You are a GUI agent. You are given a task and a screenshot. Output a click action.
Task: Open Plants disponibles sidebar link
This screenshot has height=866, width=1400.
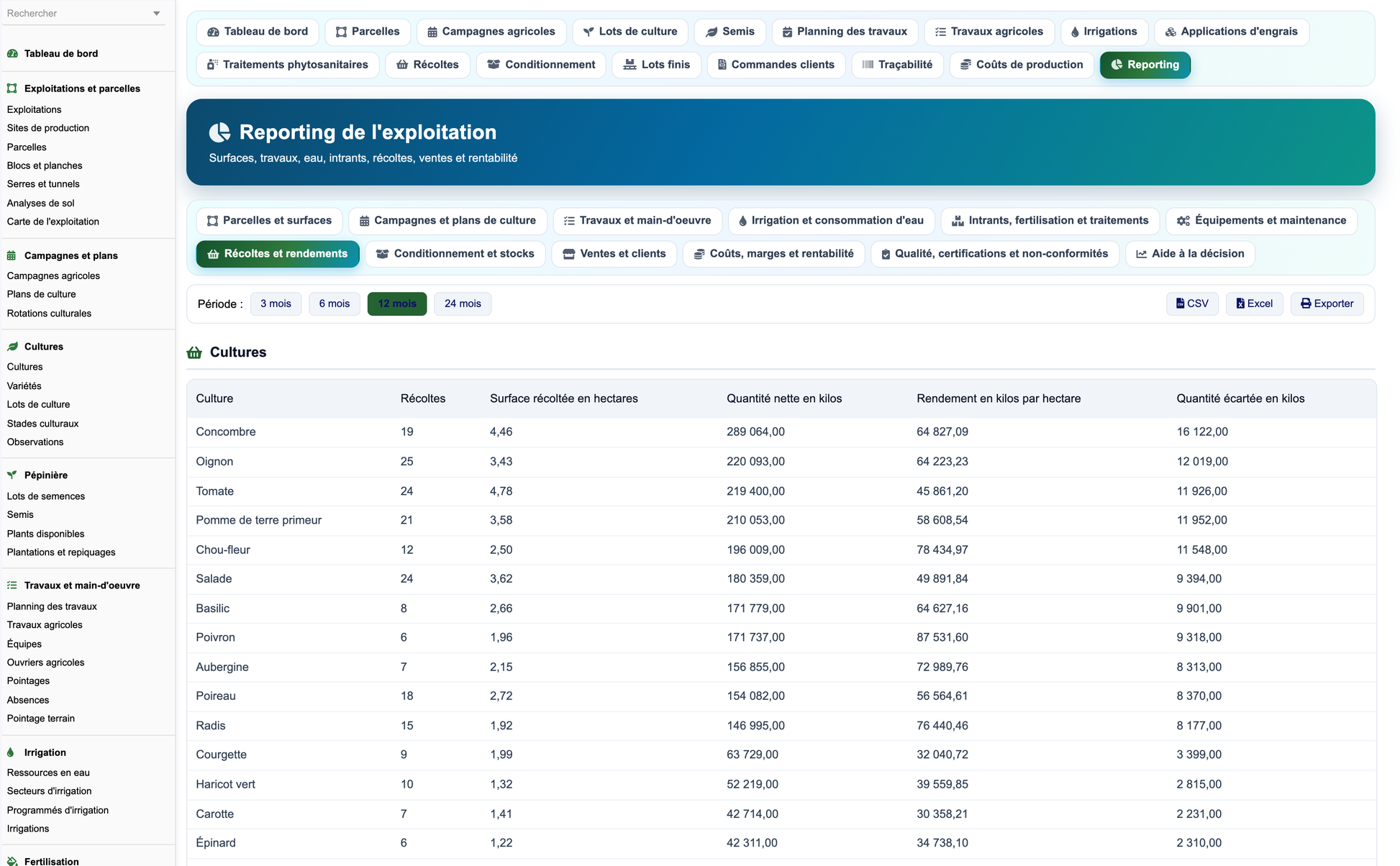(45, 534)
